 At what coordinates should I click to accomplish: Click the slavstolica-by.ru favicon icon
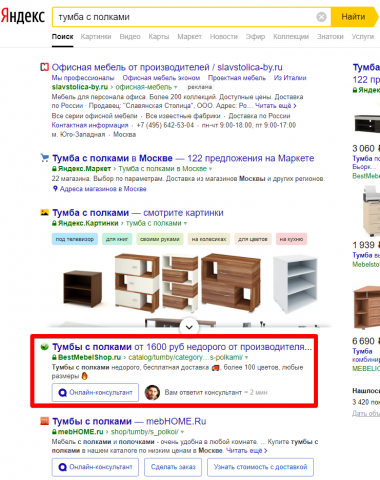[x=44, y=67]
